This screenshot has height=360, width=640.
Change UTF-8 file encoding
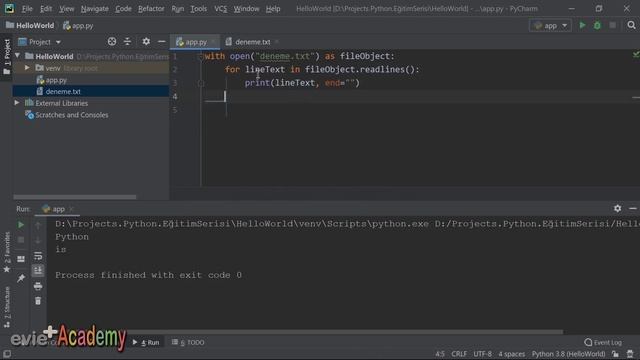click(482, 354)
